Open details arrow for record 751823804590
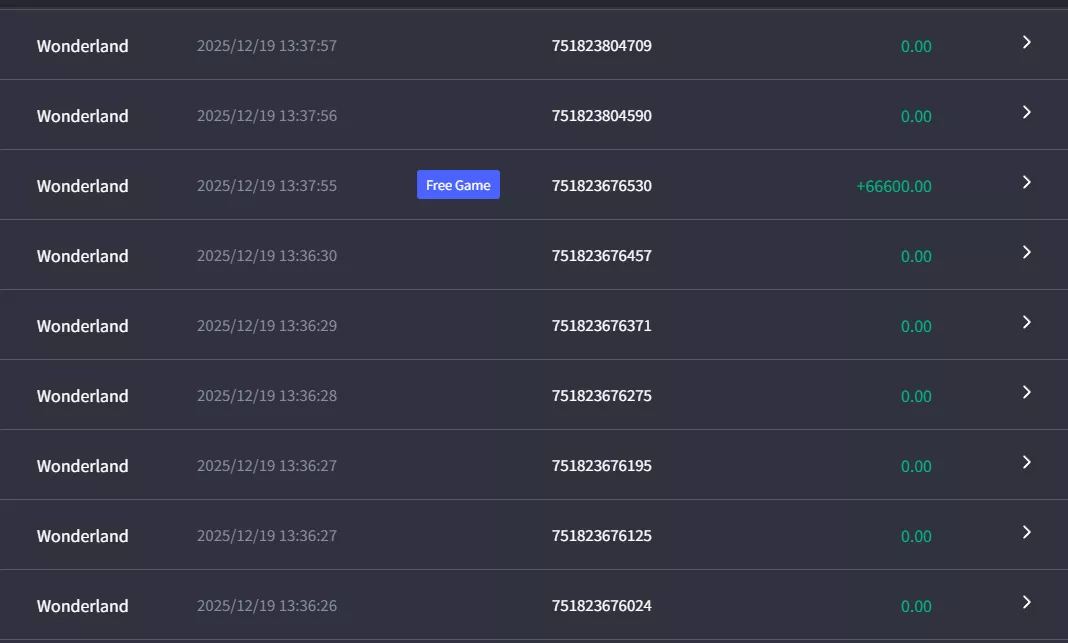The image size is (1068, 643). pyautogui.click(x=1026, y=112)
